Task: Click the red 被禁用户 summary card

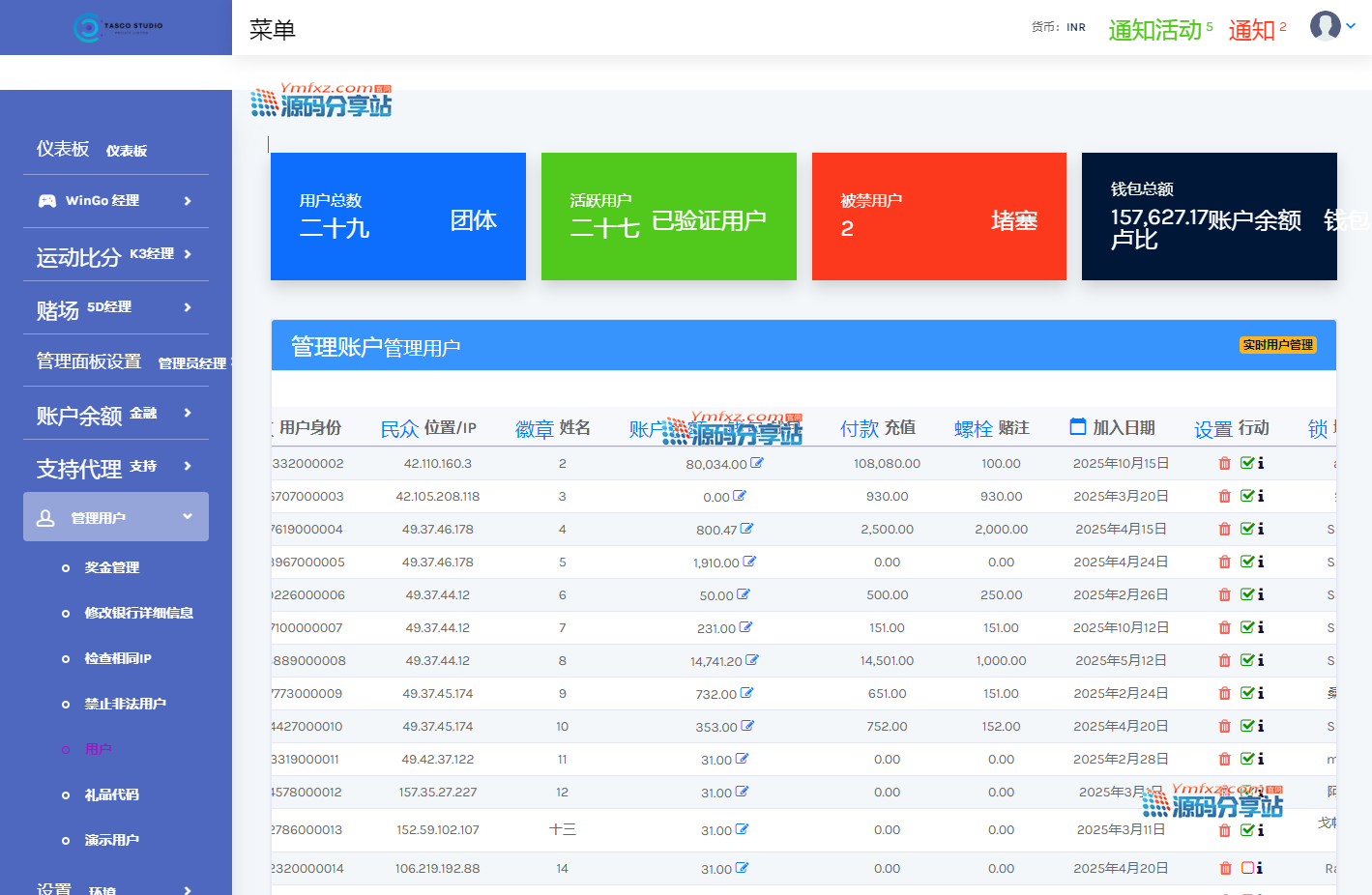Action: click(939, 217)
